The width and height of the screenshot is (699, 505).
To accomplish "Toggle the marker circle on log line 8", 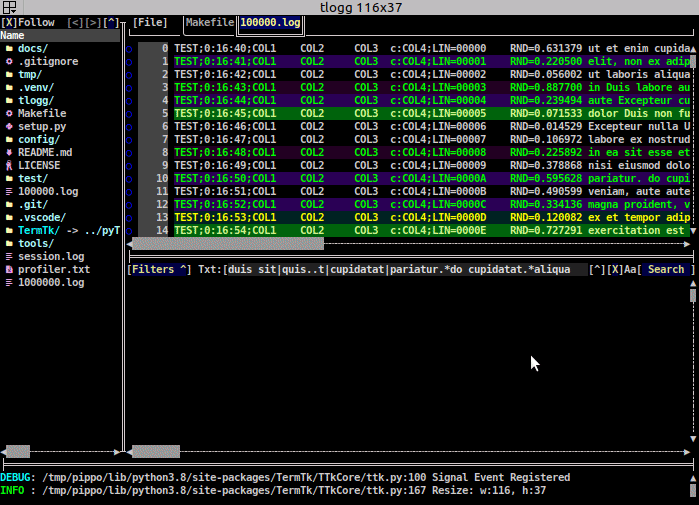I will pos(129,153).
